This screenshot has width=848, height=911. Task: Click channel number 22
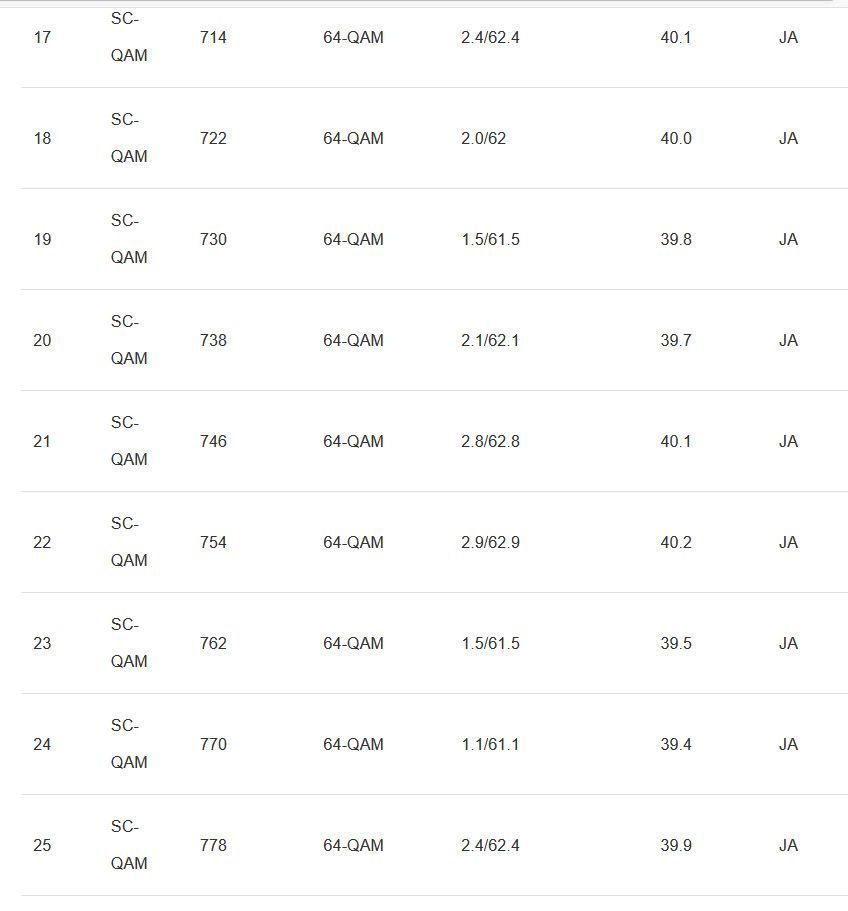[x=42, y=543]
